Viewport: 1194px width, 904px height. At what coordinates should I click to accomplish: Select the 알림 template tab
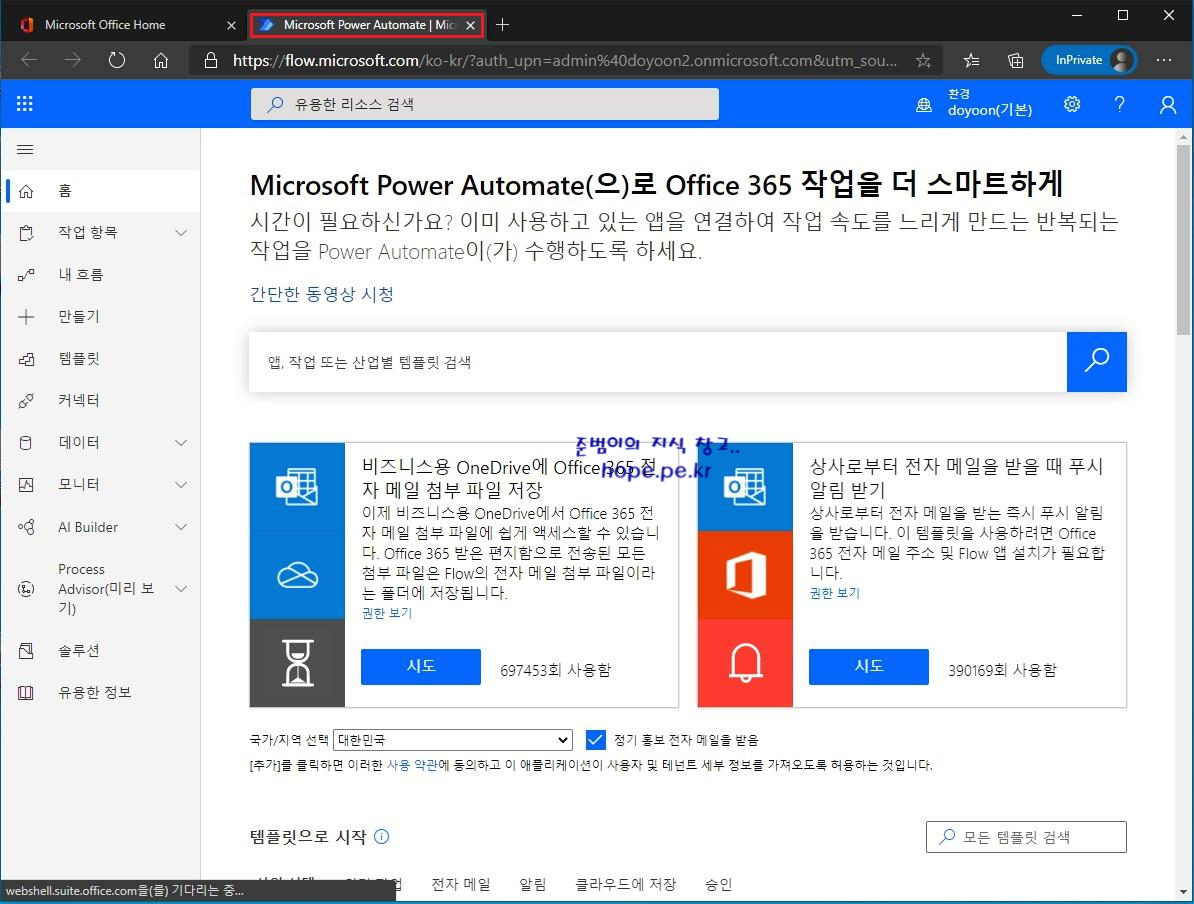click(x=533, y=884)
